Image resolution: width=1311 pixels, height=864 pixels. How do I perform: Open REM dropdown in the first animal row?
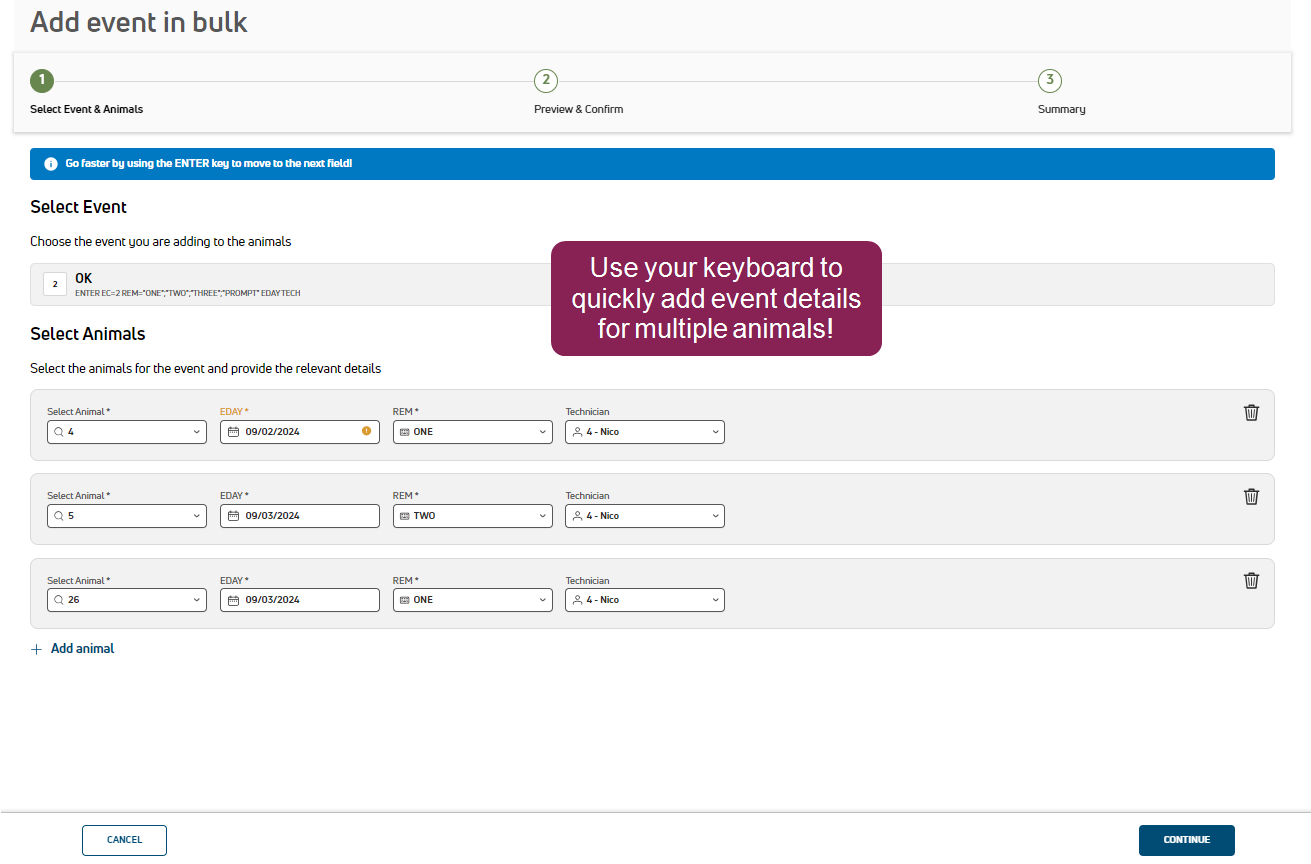(x=472, y=432)
